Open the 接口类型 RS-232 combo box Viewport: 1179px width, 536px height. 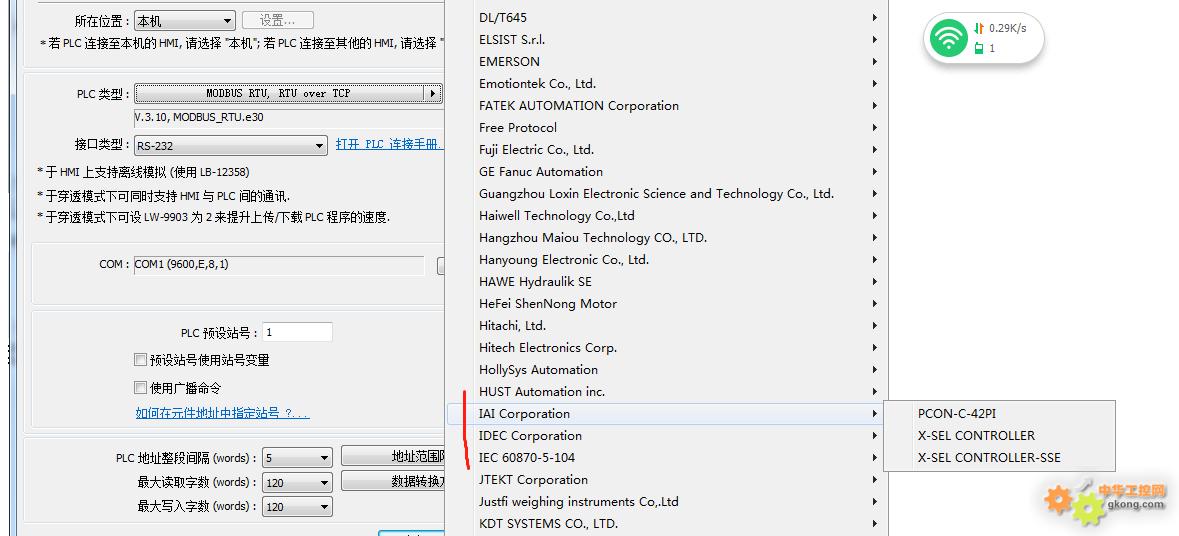click(x=231, y=146)
